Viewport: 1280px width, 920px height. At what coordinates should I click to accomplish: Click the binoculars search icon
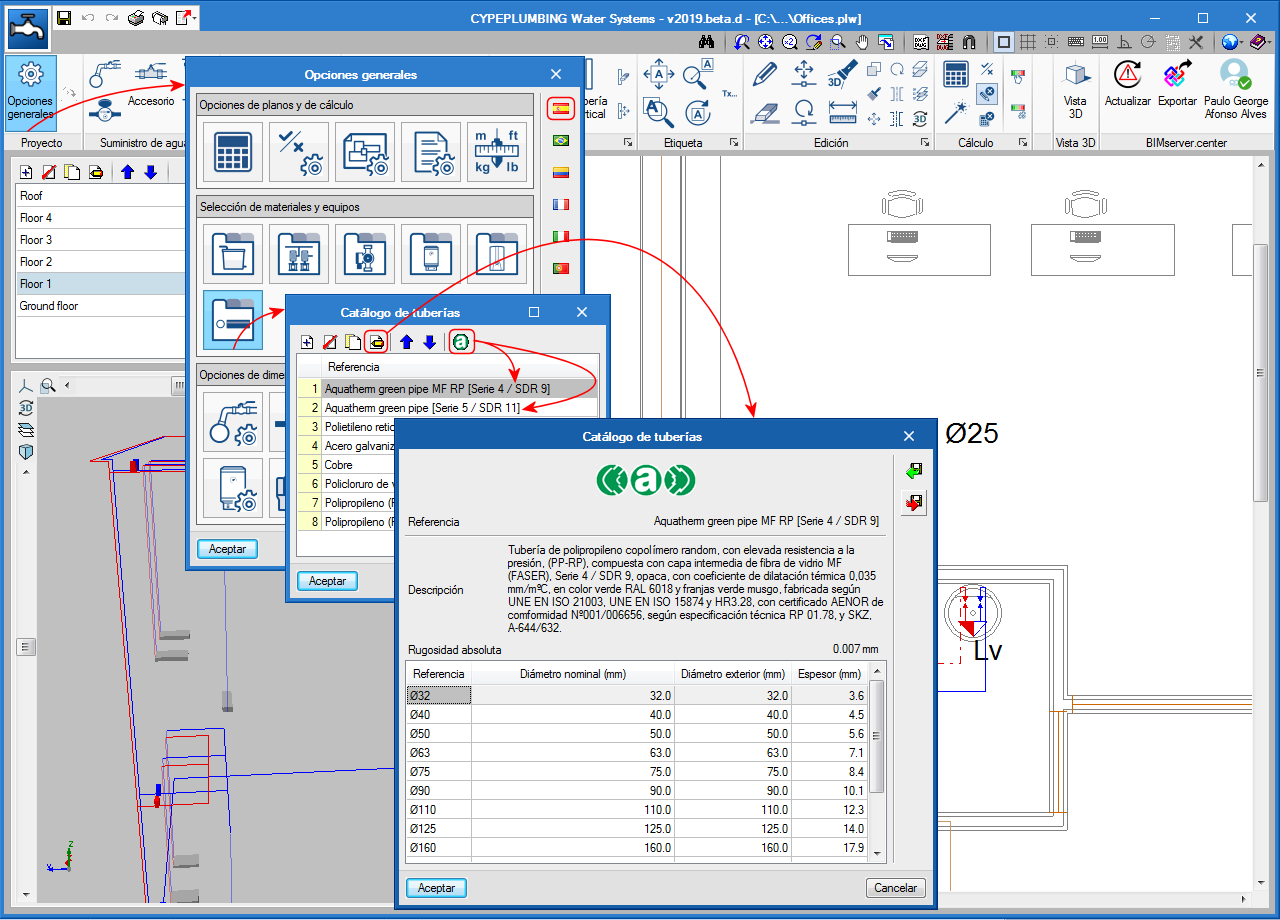(x=706, y=42)
